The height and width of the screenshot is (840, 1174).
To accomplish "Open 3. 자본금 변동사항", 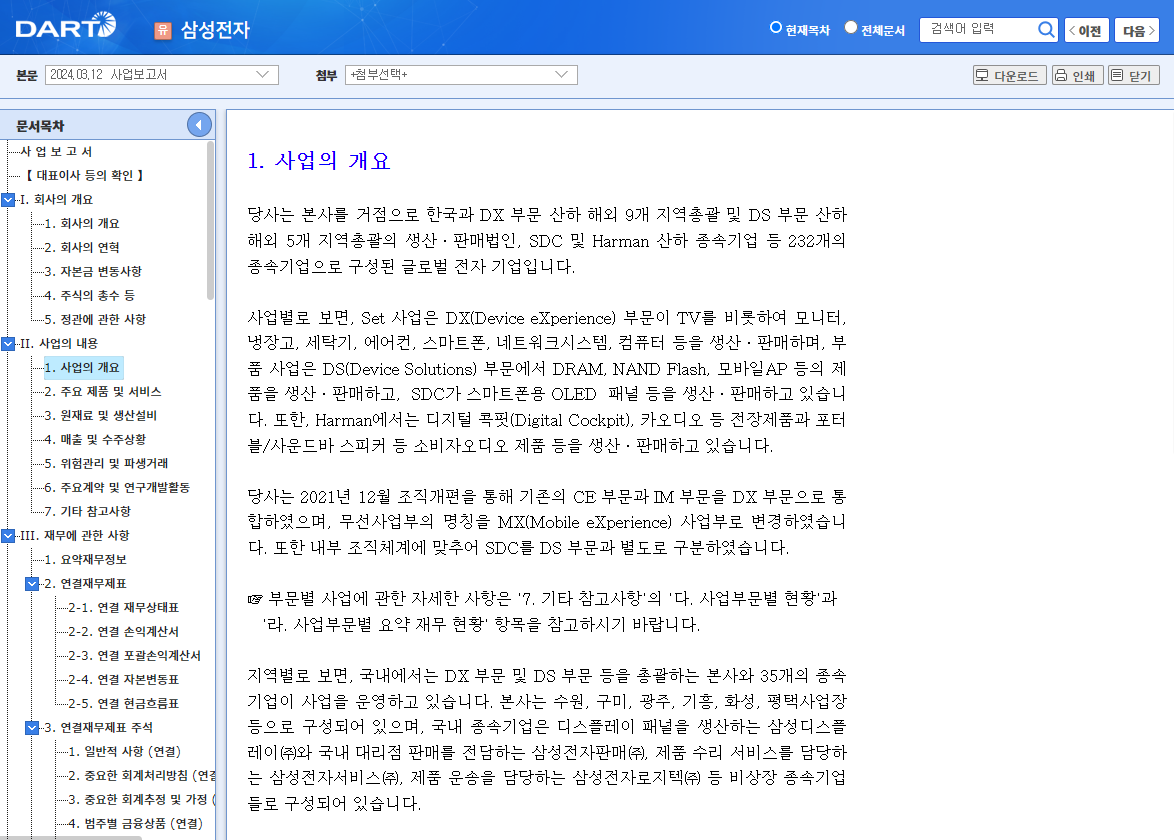I will 93,271.
